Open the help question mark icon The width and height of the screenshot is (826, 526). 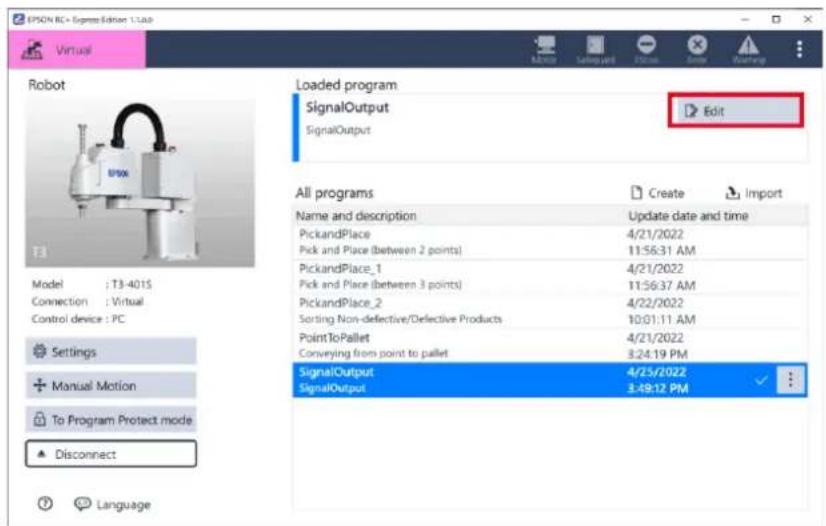tap(45, 504)
